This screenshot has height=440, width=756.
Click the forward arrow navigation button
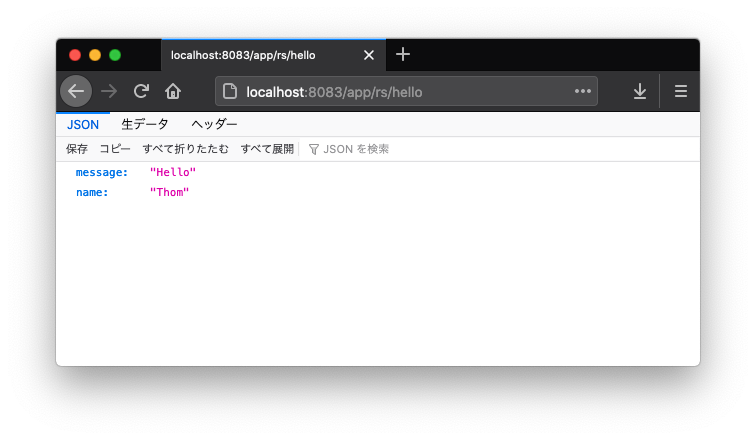click(x=109, y=91)
